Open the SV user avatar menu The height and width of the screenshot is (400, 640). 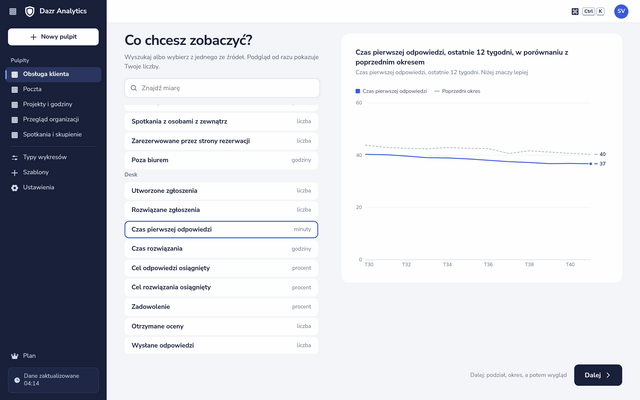pyautogui.click(x=621, y=11)
